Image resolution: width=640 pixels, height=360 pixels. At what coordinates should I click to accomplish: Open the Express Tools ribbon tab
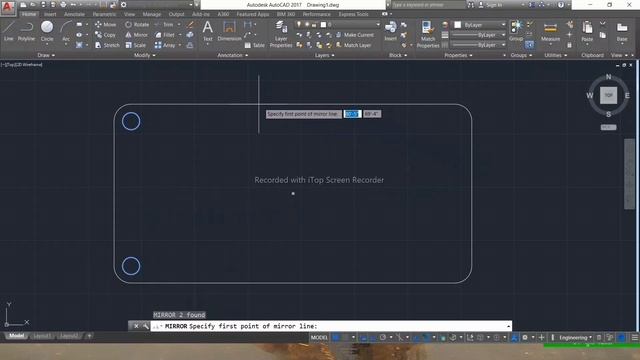point(353,14)
